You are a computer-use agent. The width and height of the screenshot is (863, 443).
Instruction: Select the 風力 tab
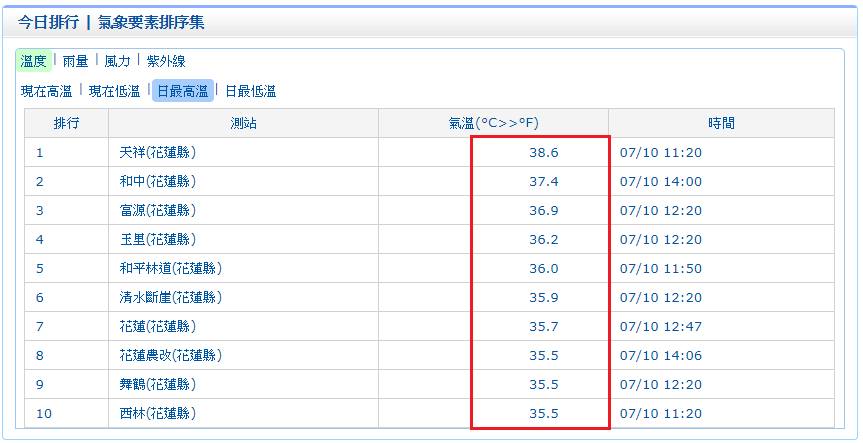(117, 61)
